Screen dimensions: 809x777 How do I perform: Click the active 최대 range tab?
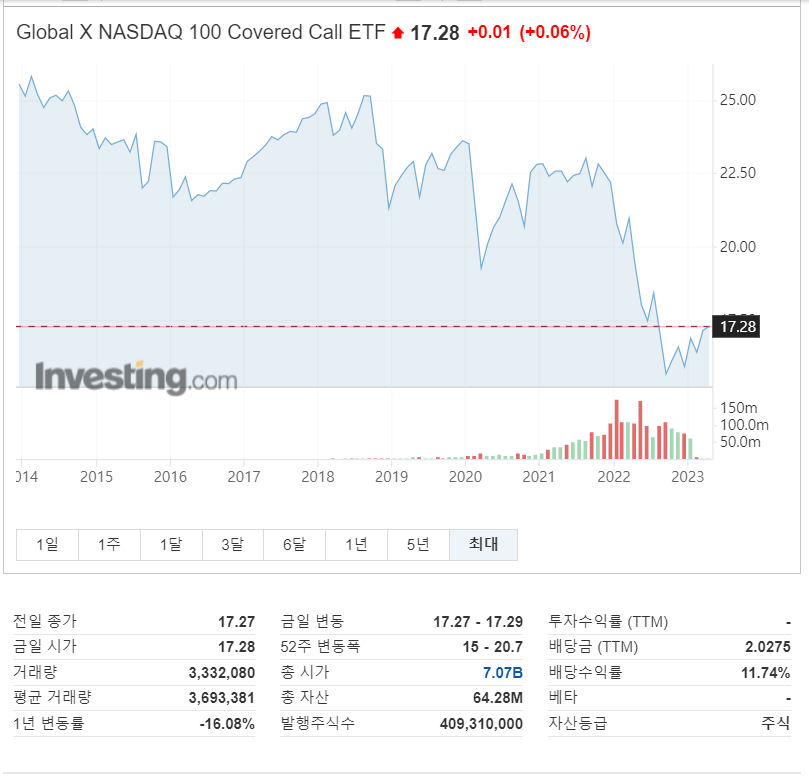(x=482, y=544)
